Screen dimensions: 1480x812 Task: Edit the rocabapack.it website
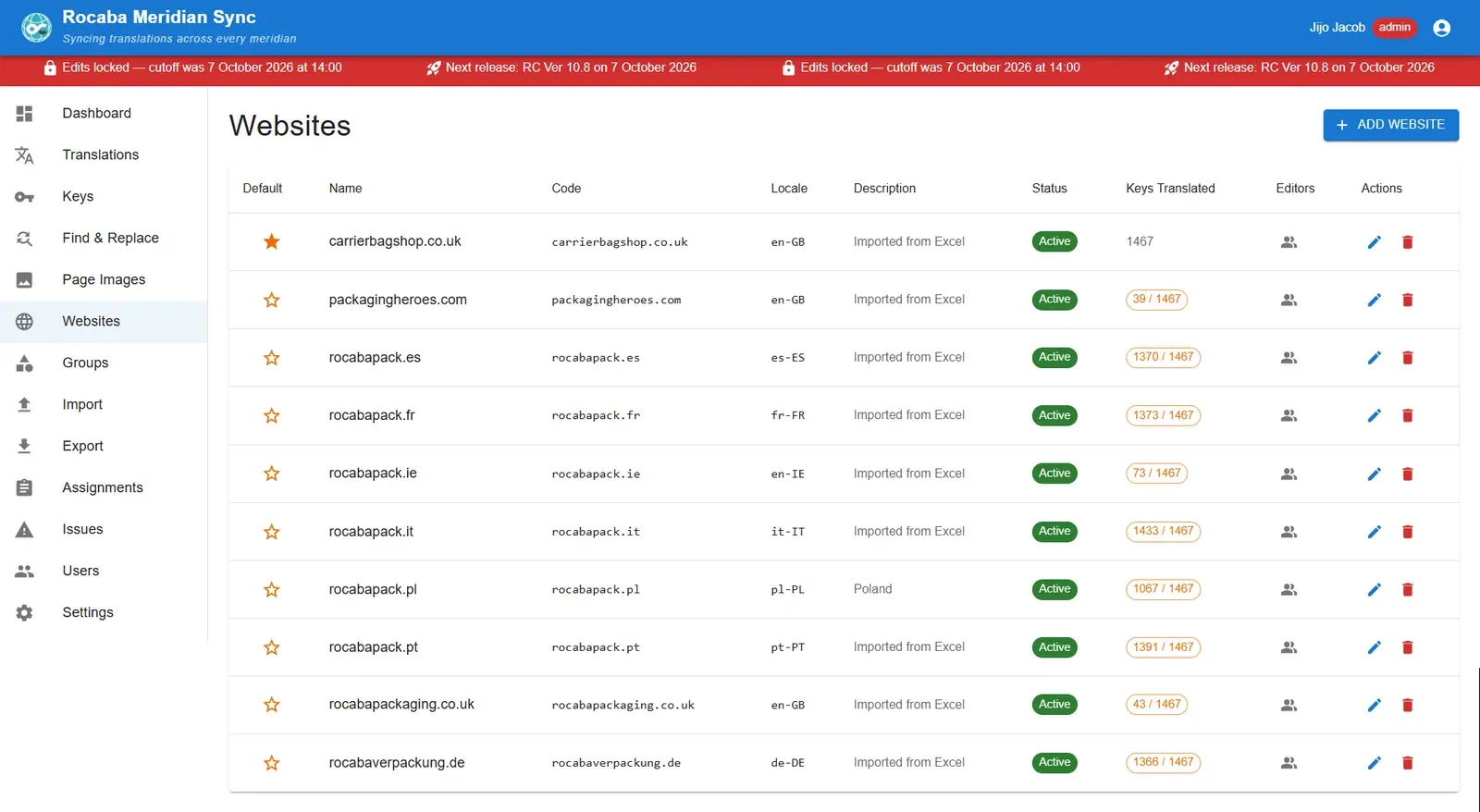point(1374,532)
